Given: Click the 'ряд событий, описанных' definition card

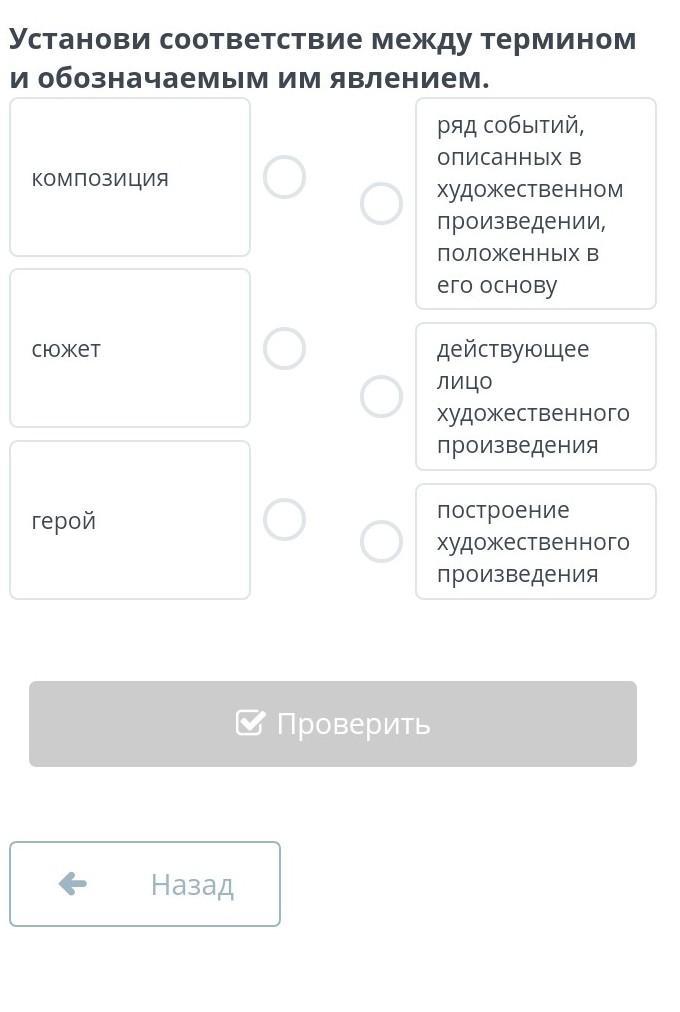Looking at the screenshot, I should pos(535,204).
